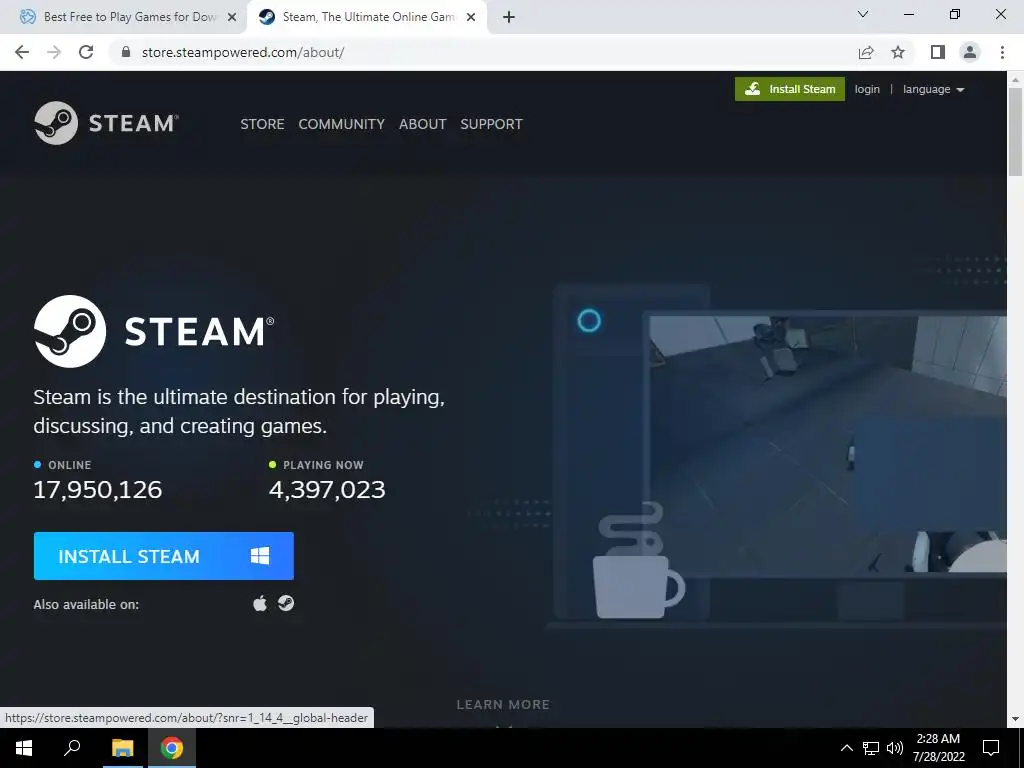The width and height of the screenshot is (1024, 768).
Task: Open the COMMUNITY menu
Action: coord(342,124)
